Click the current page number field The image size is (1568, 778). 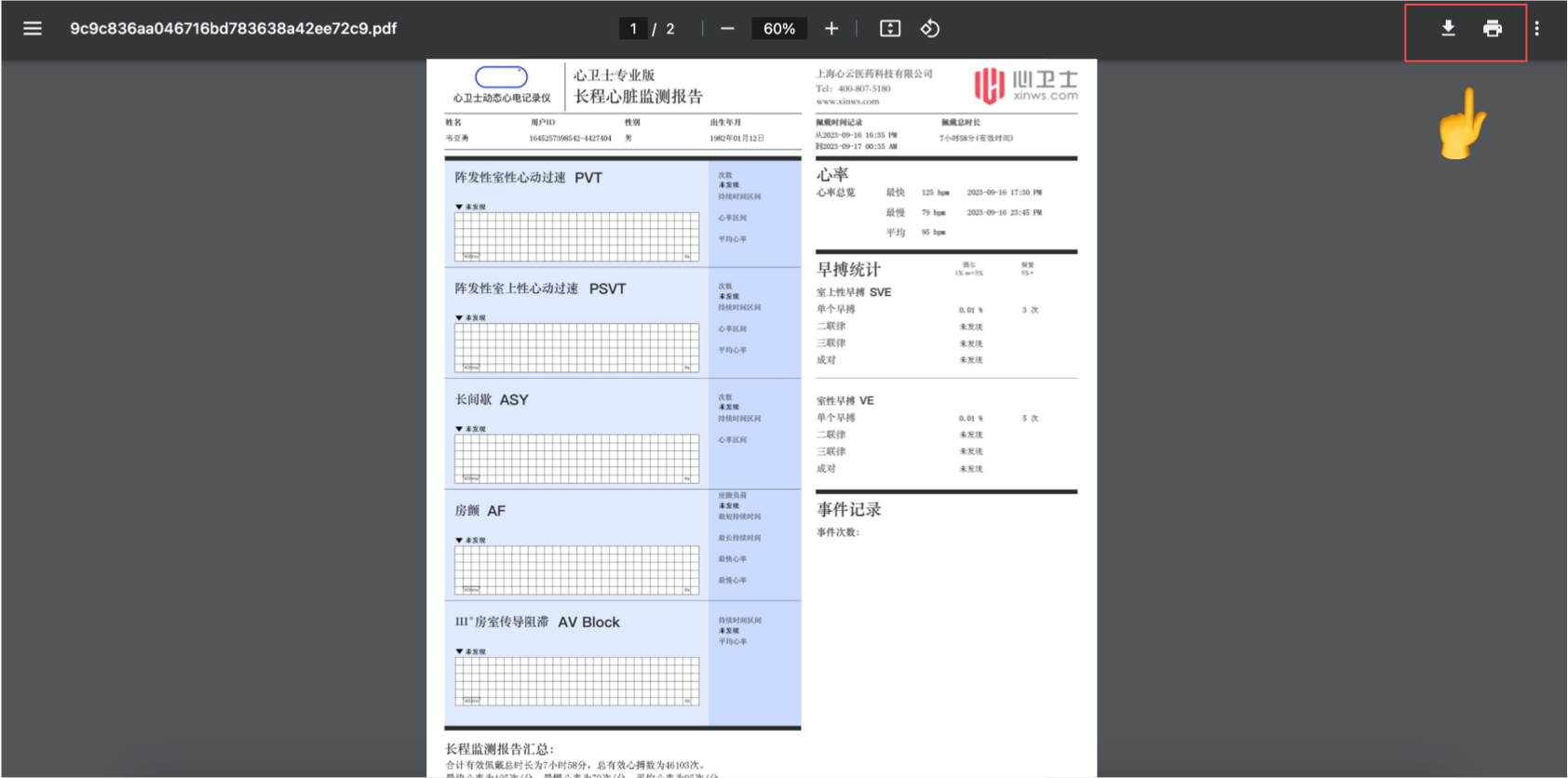pos(633,29)
